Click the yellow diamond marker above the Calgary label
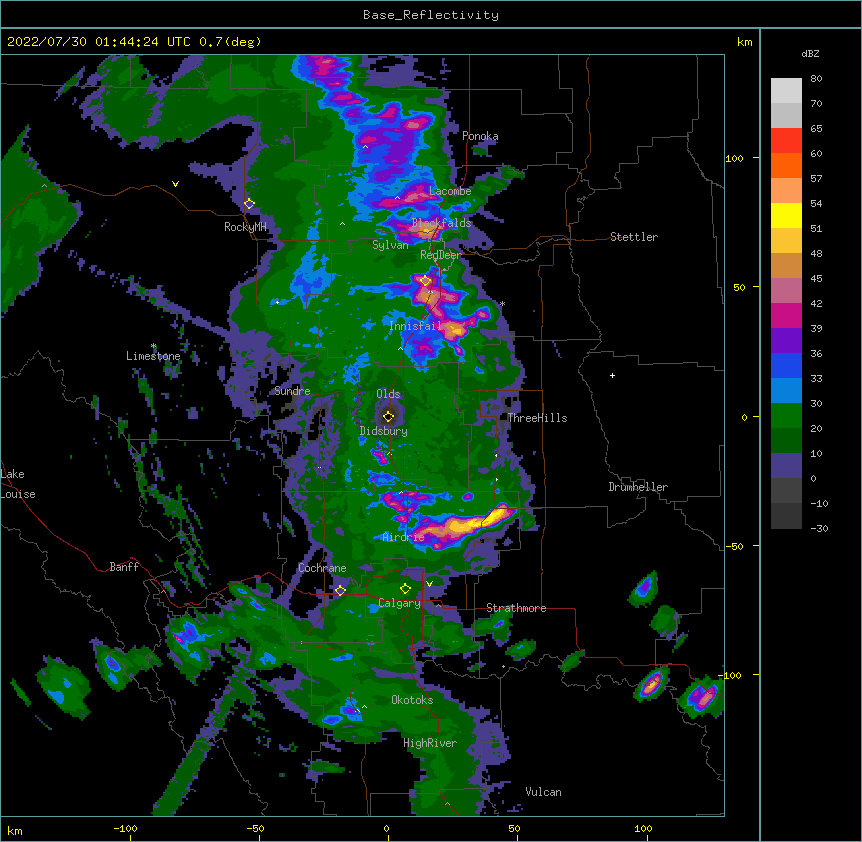The width and height of the screenshot is (862, 842). (x=405, y=589)
